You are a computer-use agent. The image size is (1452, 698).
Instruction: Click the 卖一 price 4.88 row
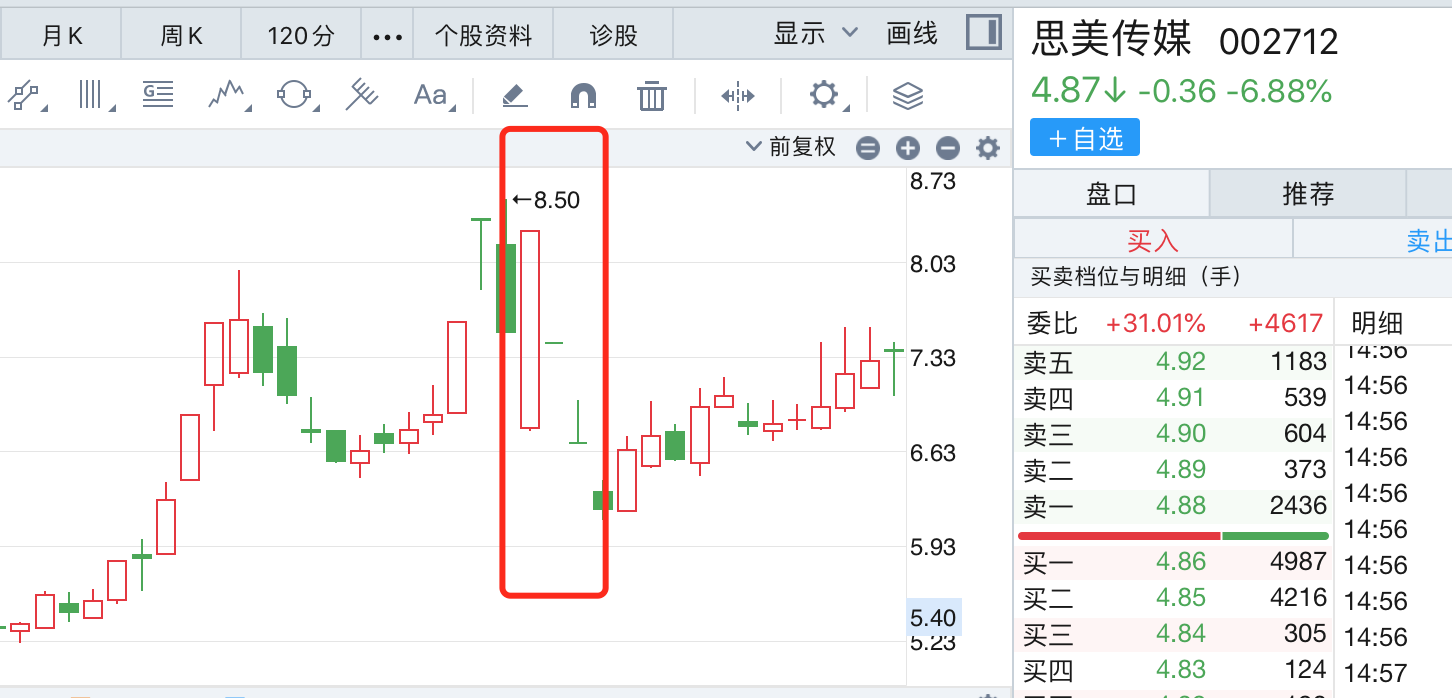click(x=1174, y=506)
